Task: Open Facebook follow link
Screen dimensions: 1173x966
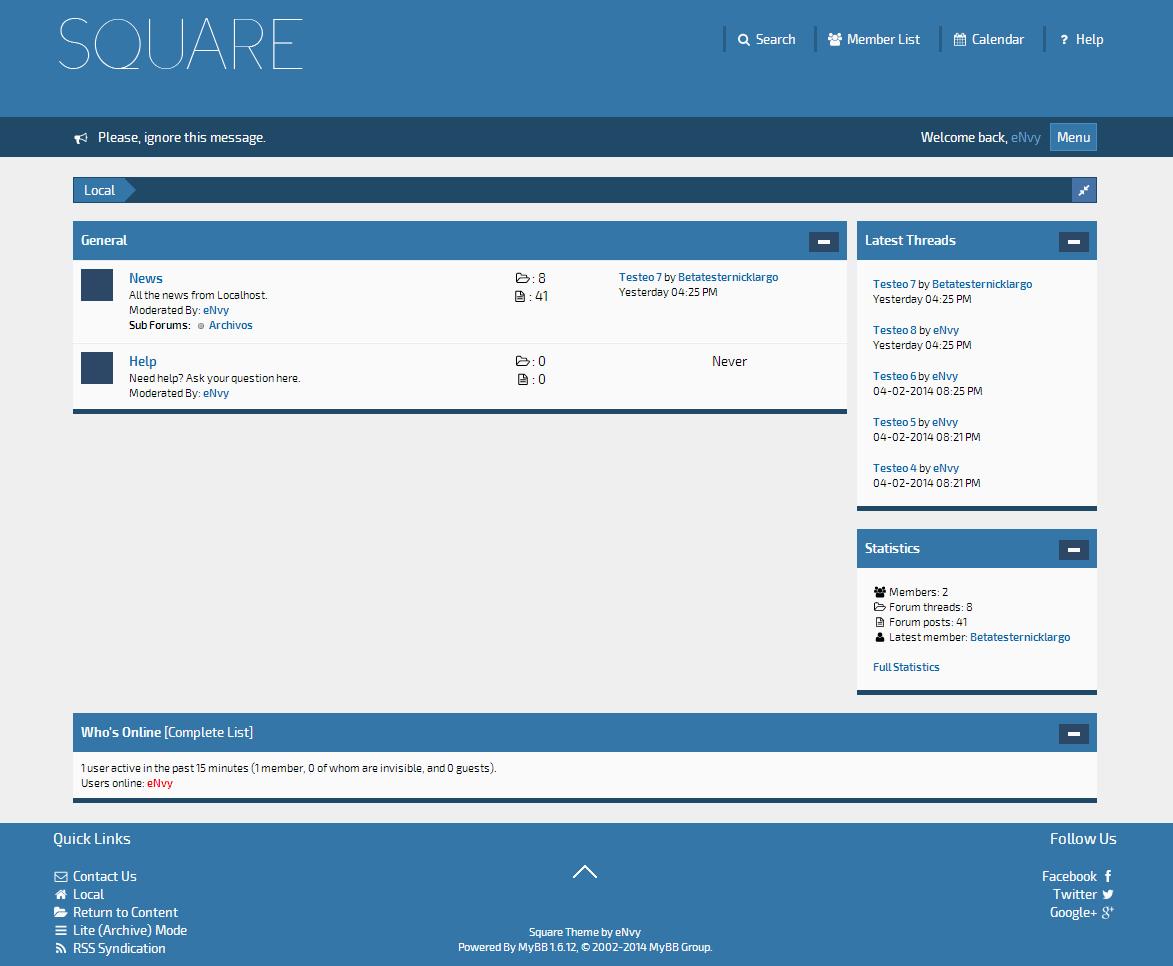Action: [1069, 876]
